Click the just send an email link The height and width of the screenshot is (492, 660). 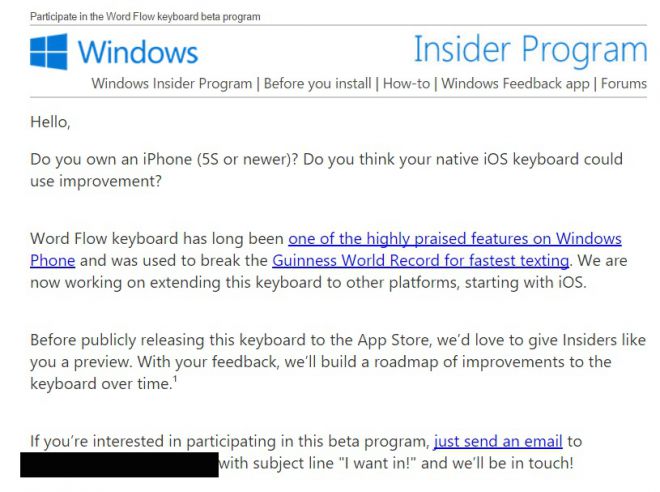click(498, 441)
